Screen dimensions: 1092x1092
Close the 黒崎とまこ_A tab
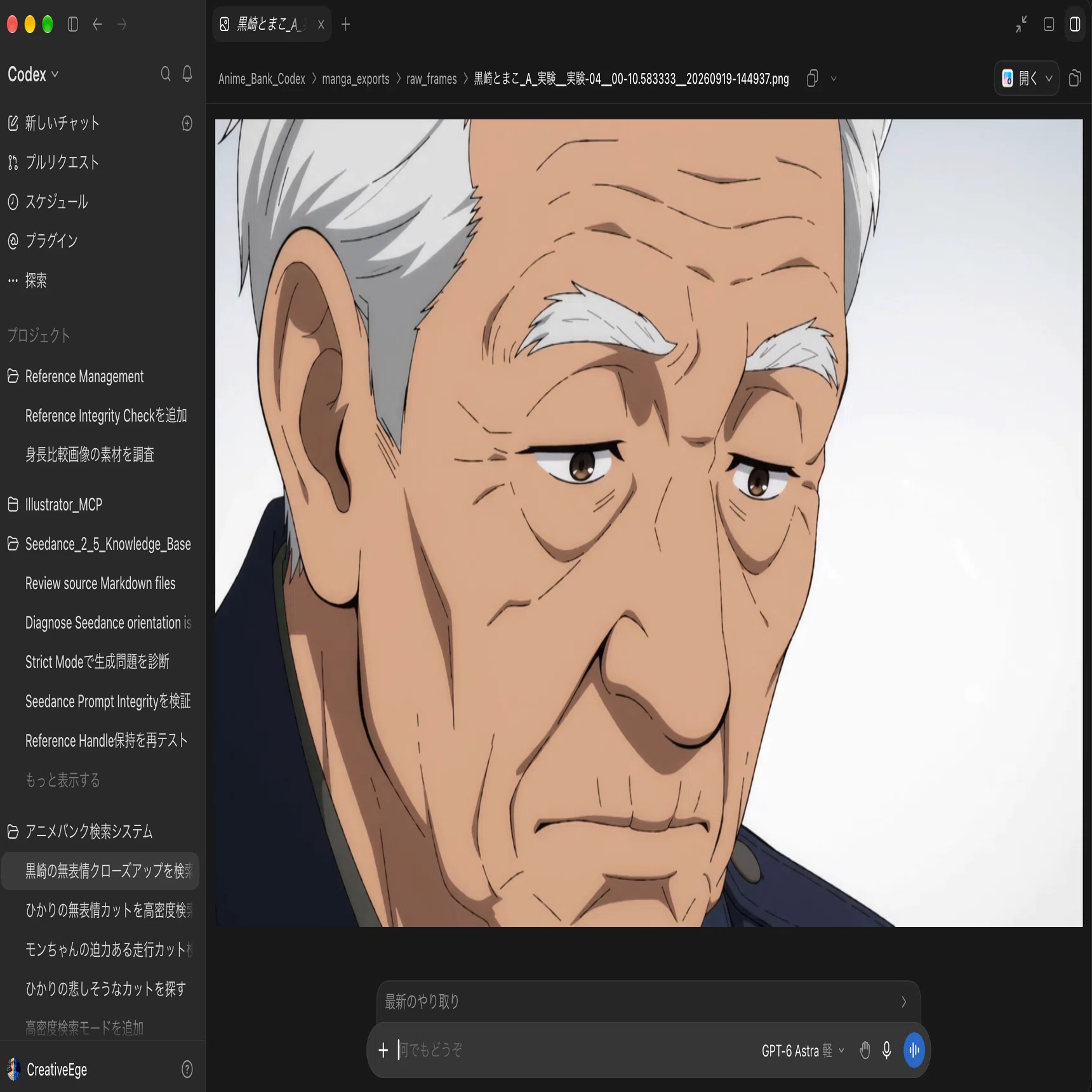pos(321,25)
